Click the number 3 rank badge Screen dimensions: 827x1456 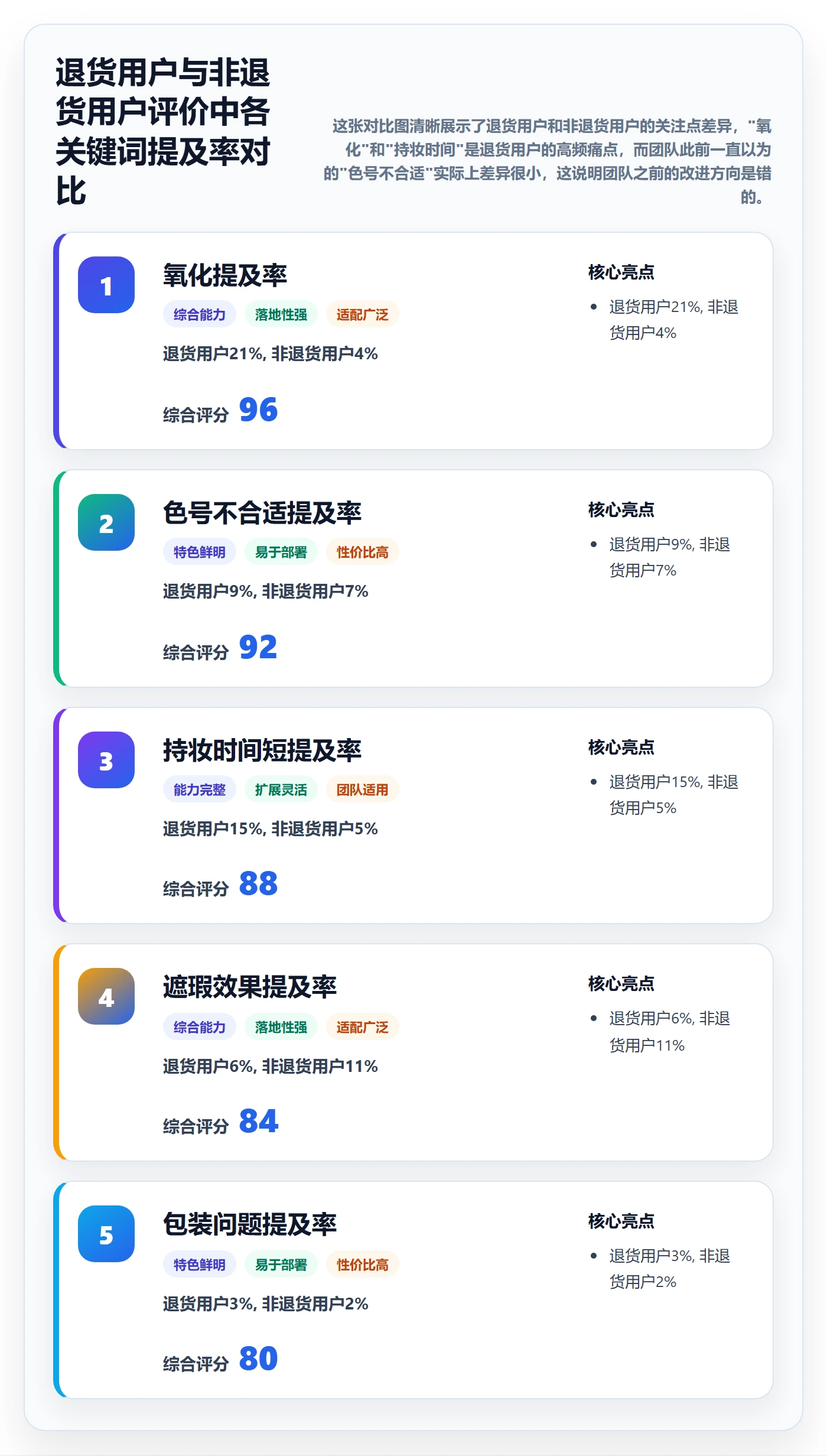106,760
